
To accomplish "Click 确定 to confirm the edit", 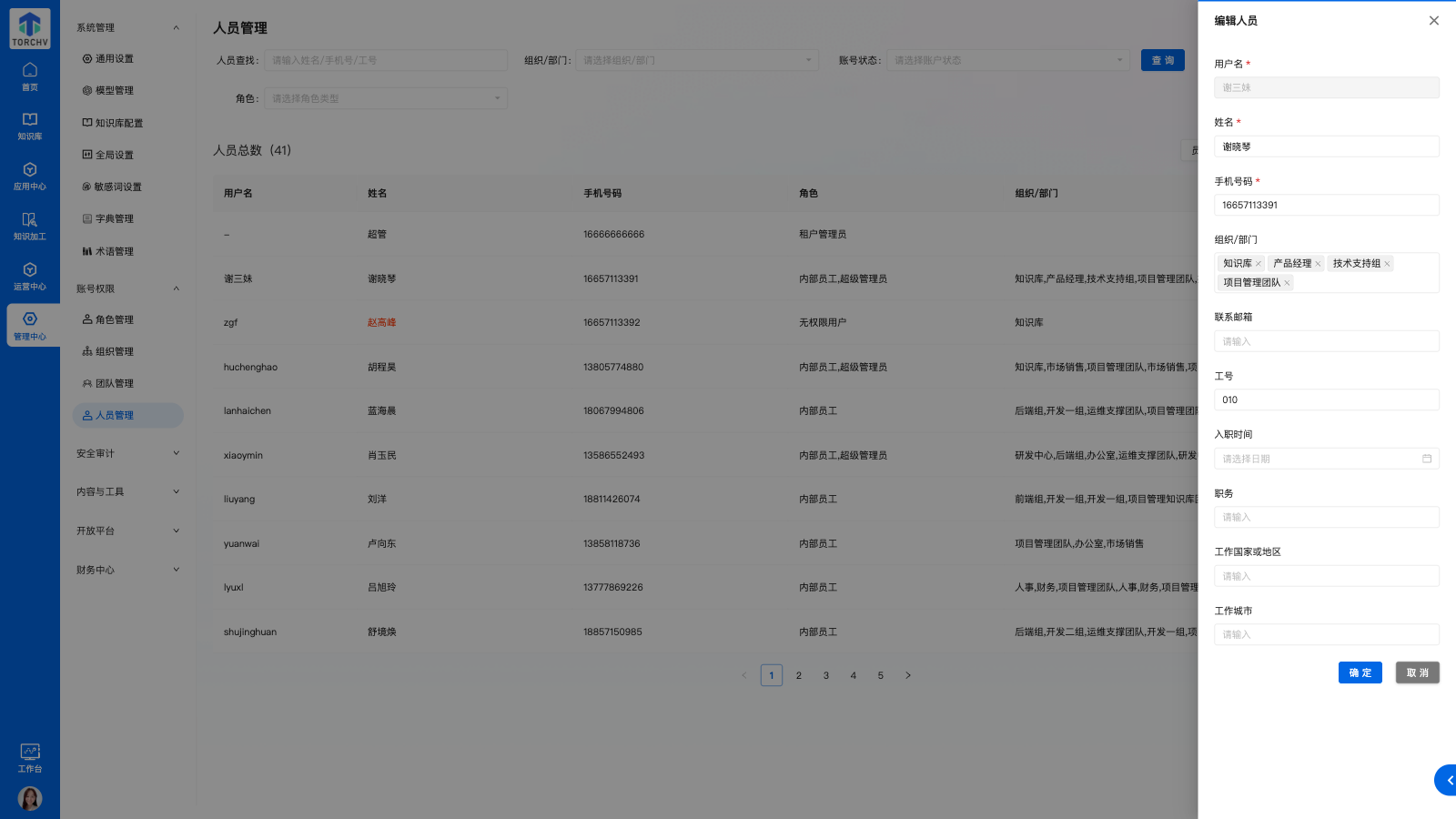I will point(1359,672).
